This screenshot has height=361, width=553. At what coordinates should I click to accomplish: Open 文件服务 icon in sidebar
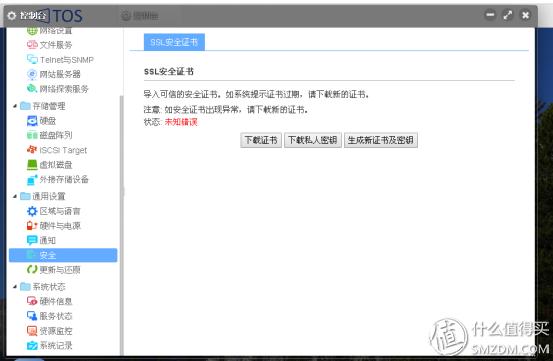32,45
